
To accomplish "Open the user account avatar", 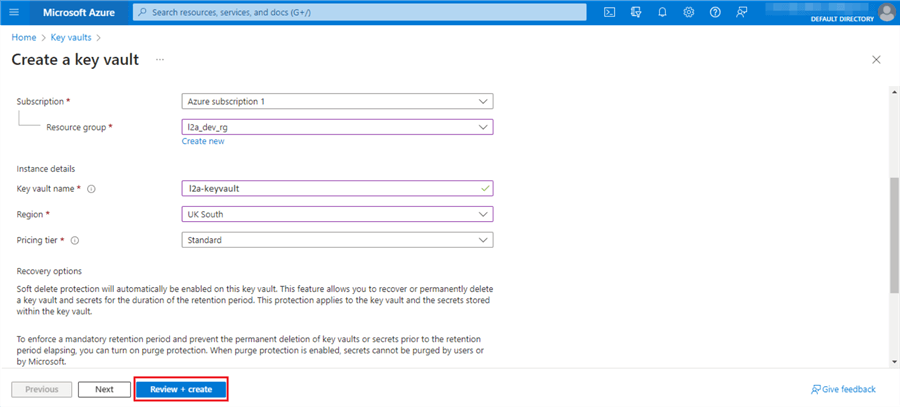I will pos(887,12).
